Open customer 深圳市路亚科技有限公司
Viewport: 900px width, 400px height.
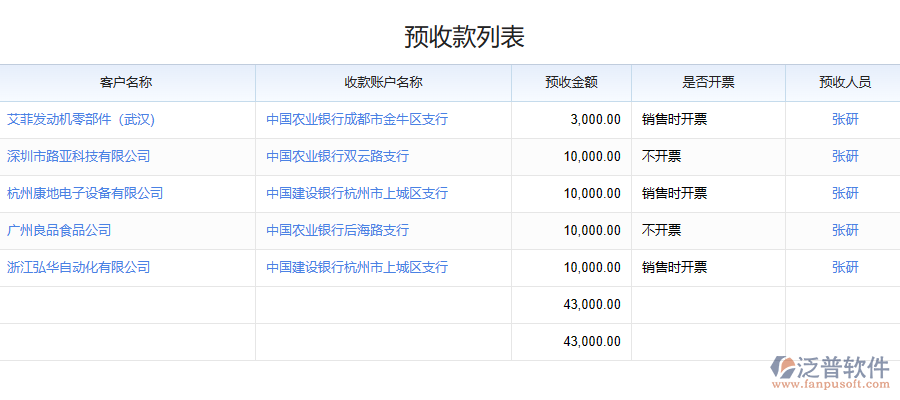(78, 157)
